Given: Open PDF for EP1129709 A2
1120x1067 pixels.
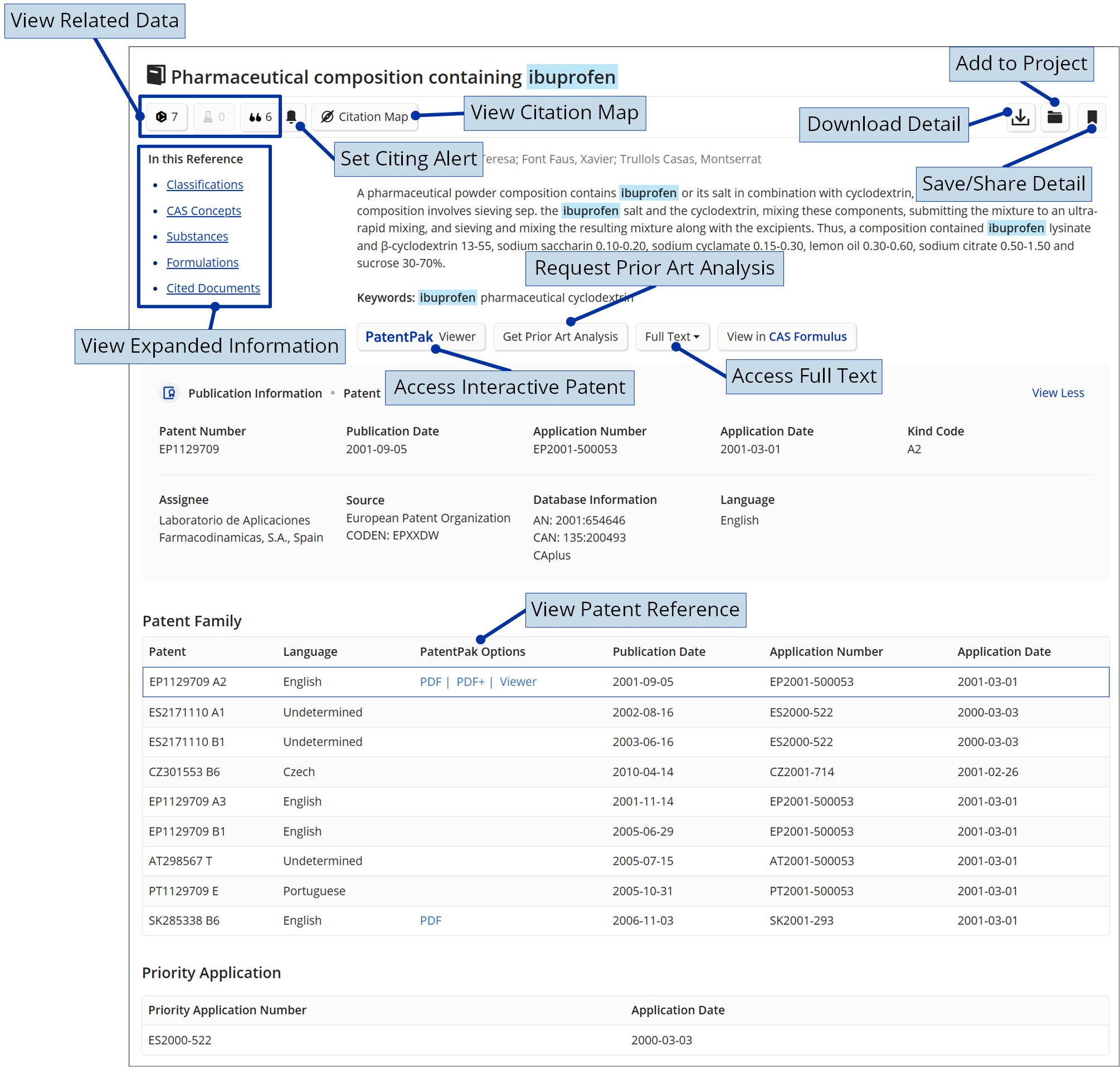Looking at the screenshot, I should [431, 682].
